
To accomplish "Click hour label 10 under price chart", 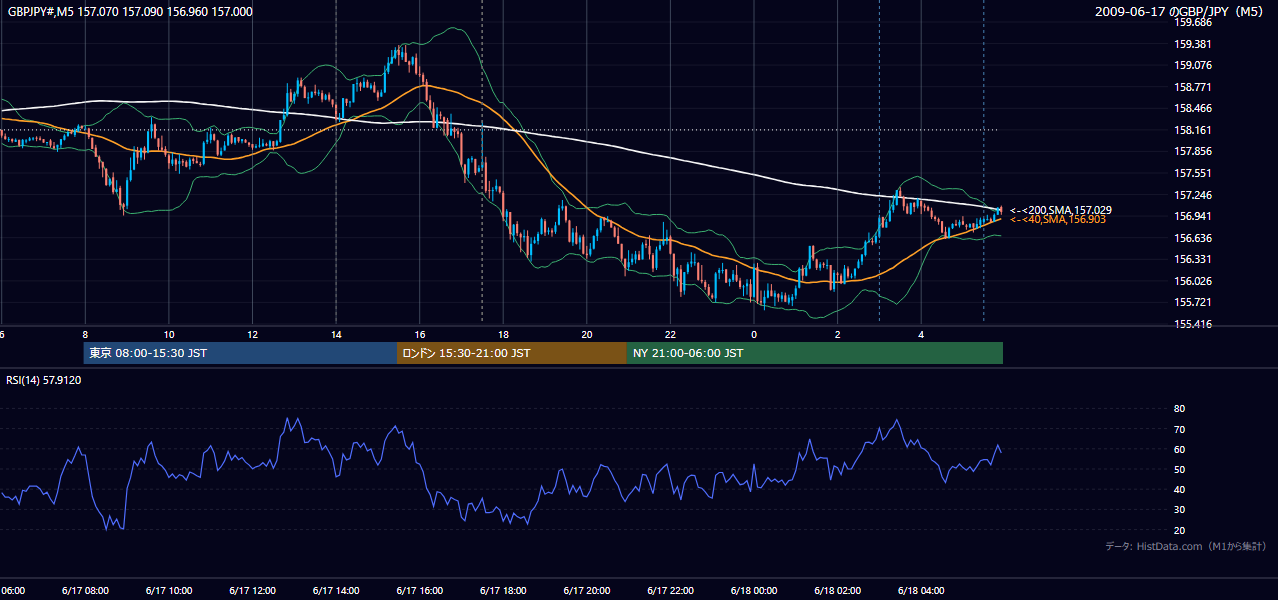I will tap(169, 335).
